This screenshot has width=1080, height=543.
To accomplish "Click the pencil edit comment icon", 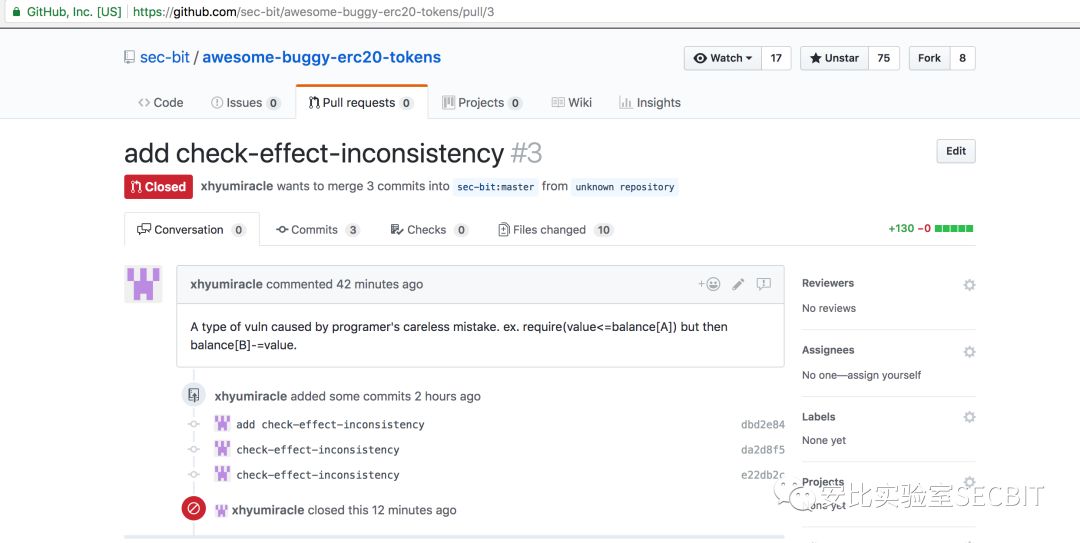I will pos(738,284).
